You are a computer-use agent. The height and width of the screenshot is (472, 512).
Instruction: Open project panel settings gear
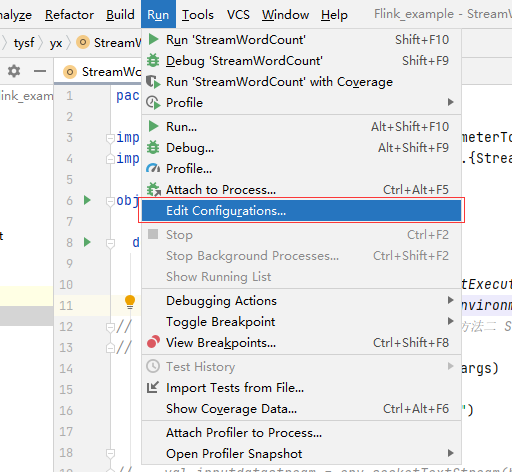pos(14,71)
